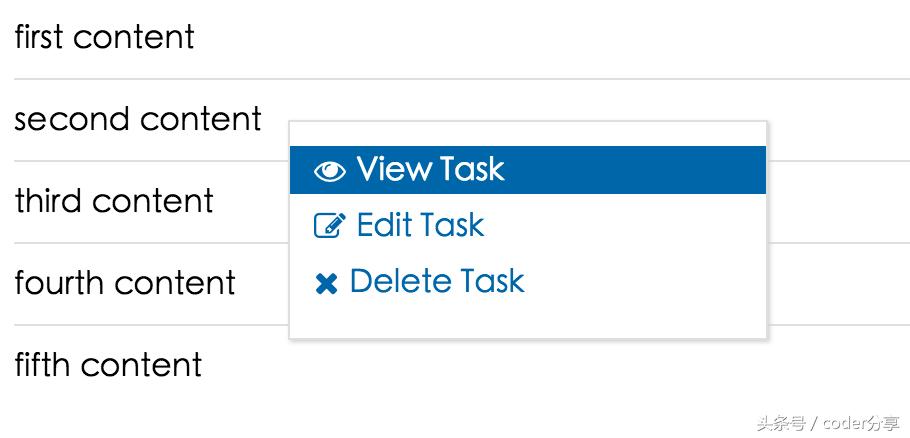Viewport: 910px width, 438px height.
Task: Click blank padding below Delete Task in menu
Action: [x=527, y=322]
